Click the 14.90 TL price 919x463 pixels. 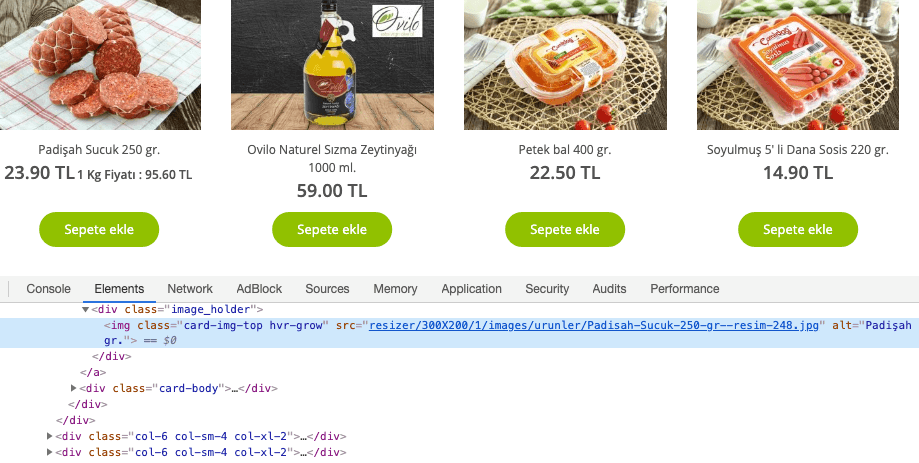tap(798, 173)
